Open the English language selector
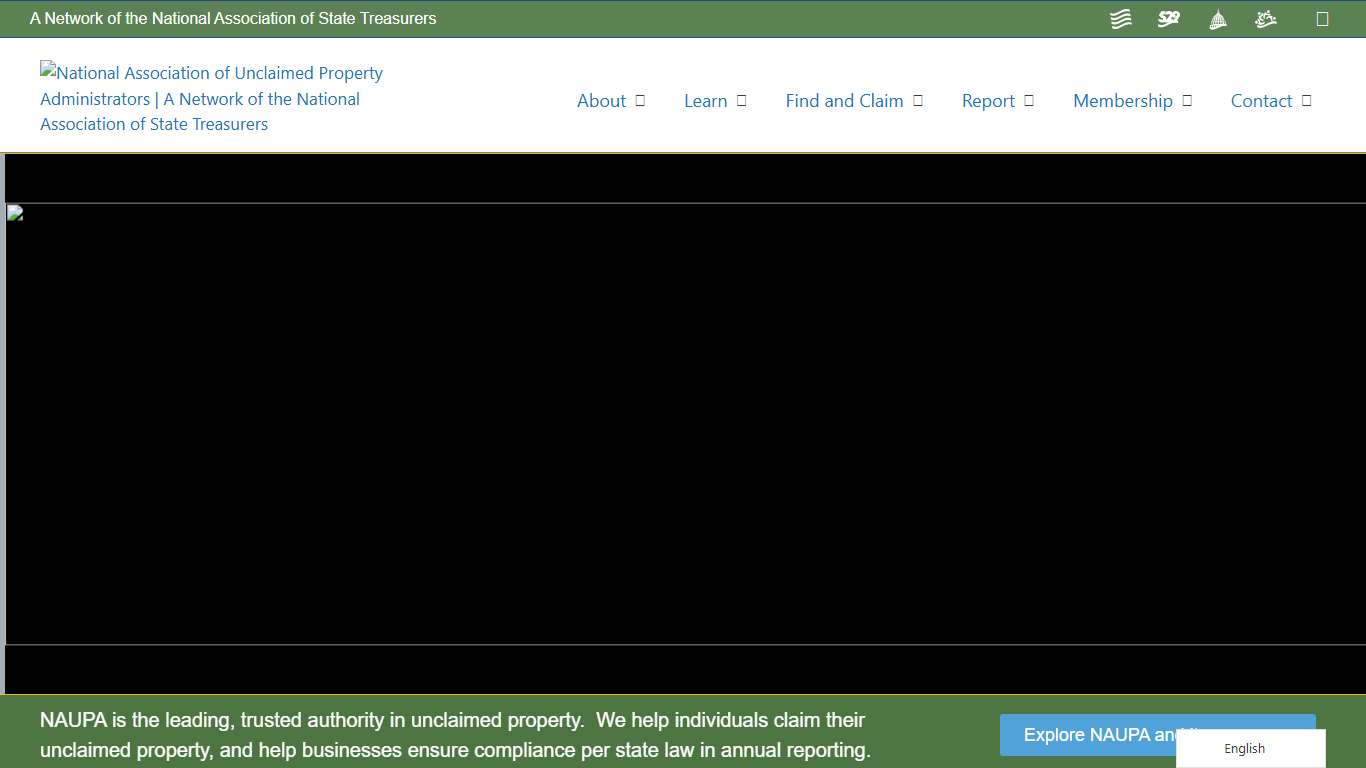 pos(1244,748)
